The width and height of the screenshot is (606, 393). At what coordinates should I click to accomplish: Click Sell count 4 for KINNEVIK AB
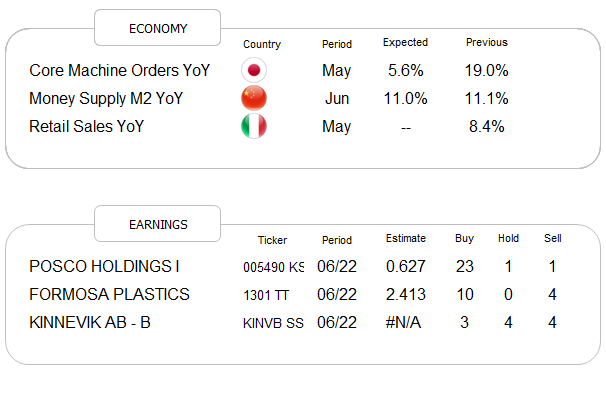pos(552,322)
